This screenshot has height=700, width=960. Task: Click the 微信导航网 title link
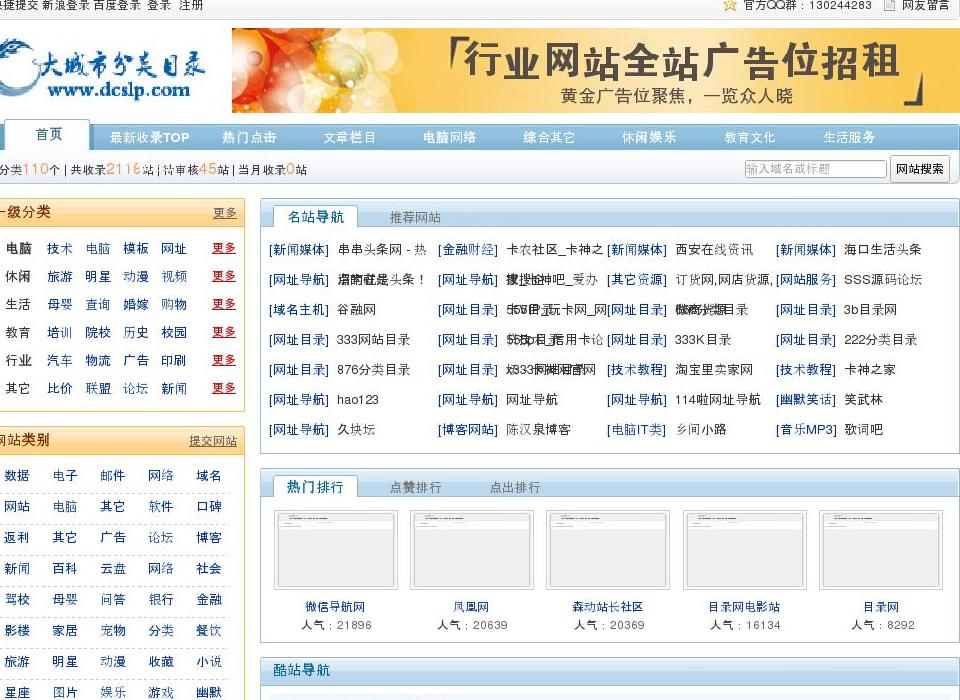pos(335,607)
